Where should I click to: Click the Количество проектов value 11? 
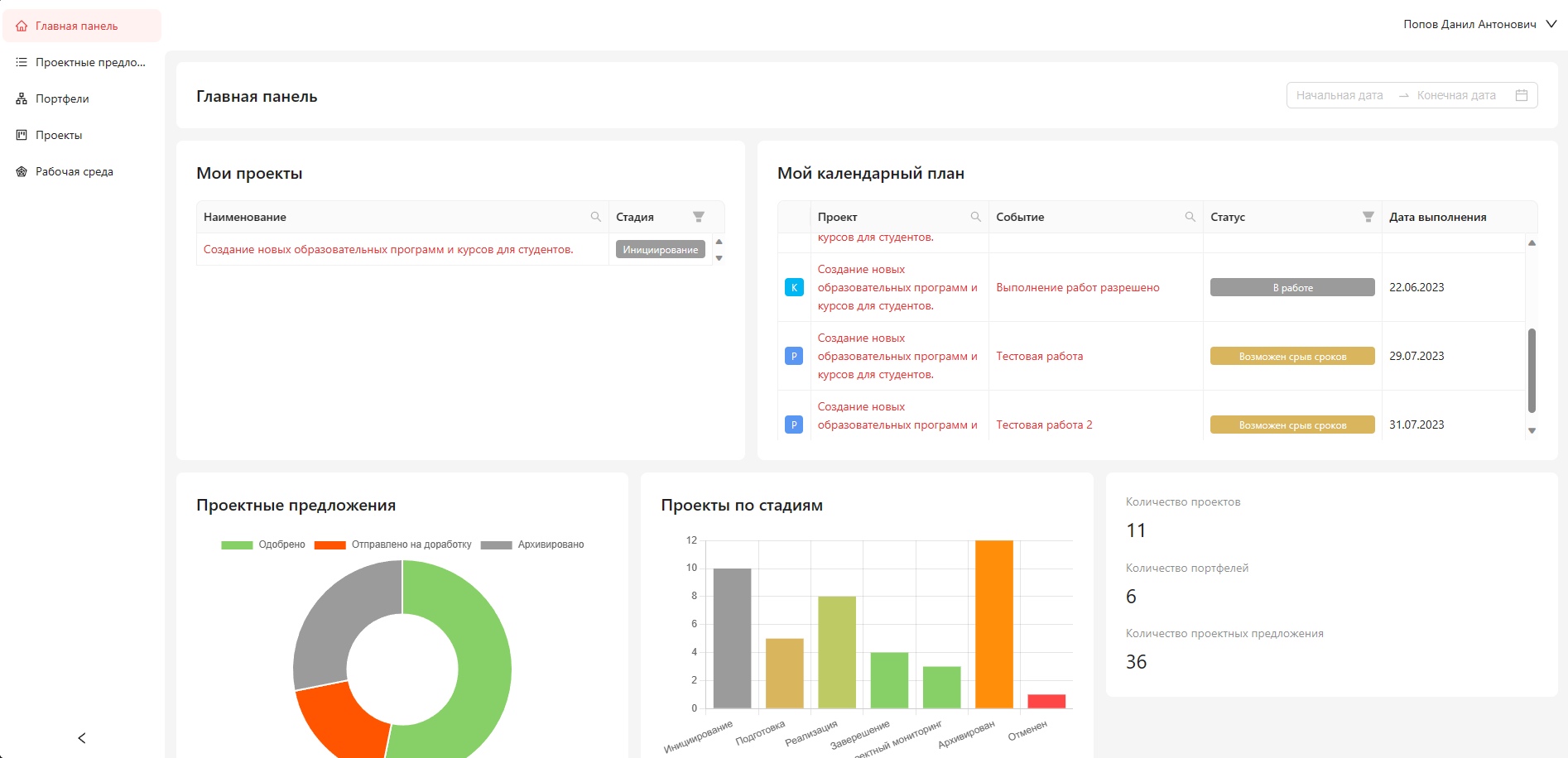click(x=1136, y=530)
